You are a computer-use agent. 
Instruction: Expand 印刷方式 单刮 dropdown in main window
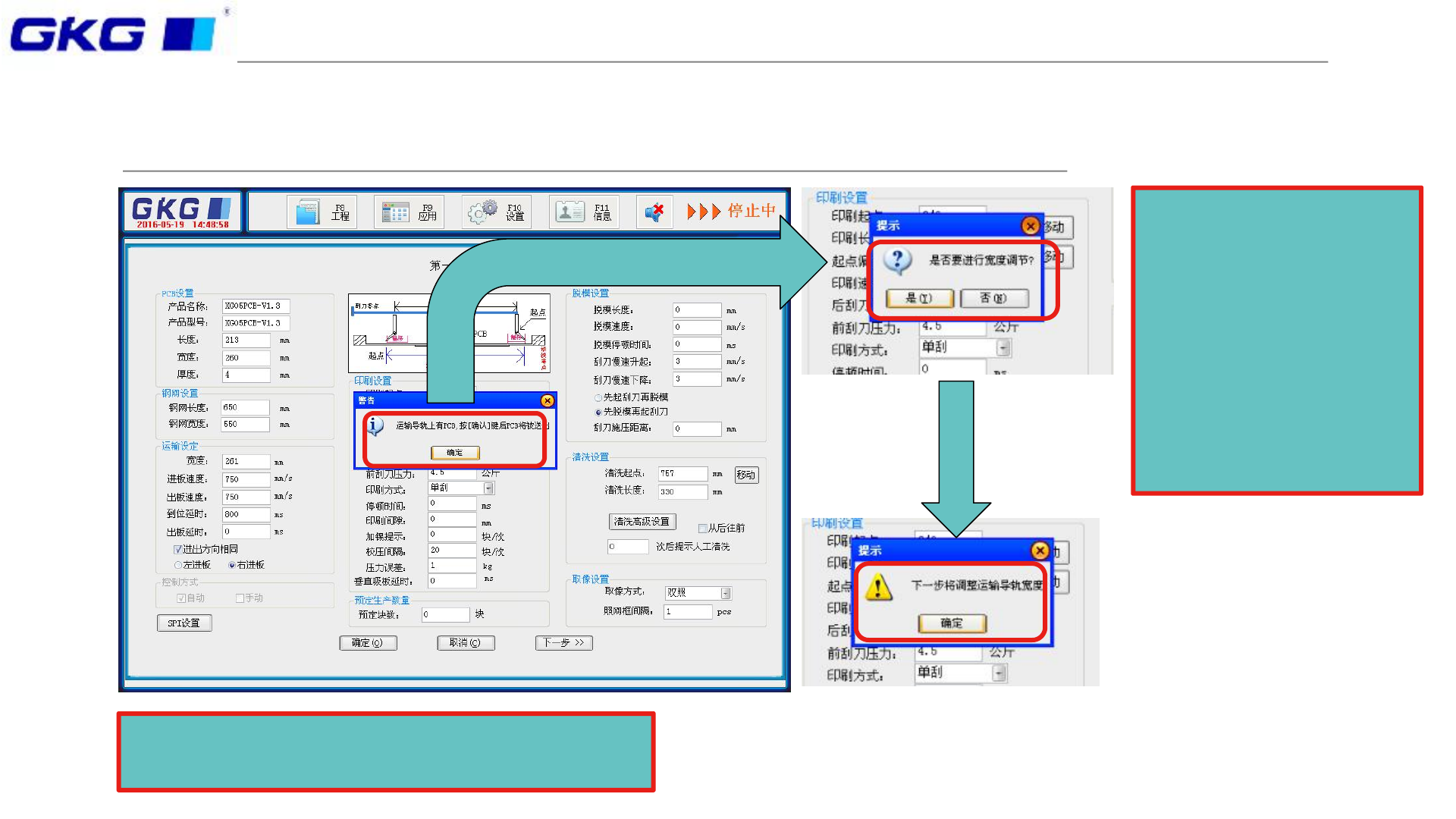(x=488, y=488)
